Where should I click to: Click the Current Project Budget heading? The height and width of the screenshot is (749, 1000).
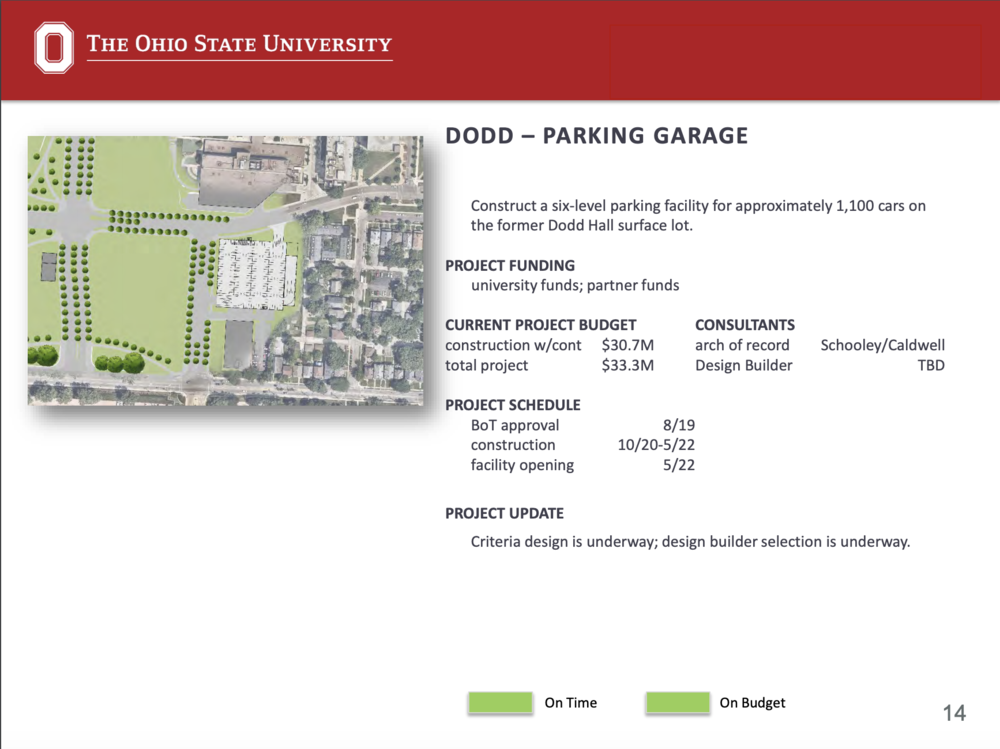point(540,325)
